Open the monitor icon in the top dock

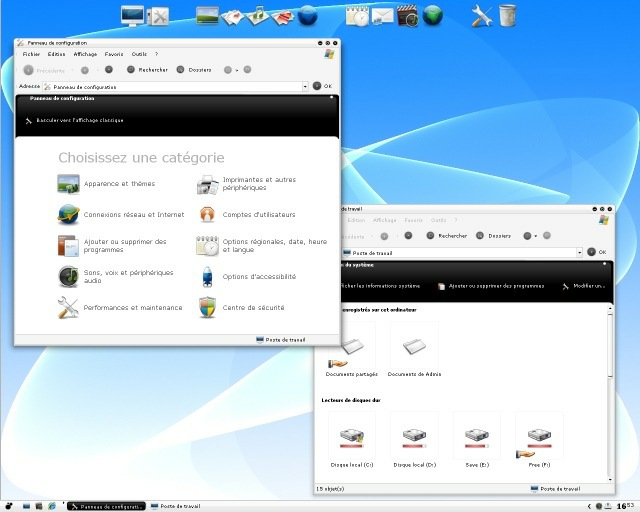tap(133, 16)
